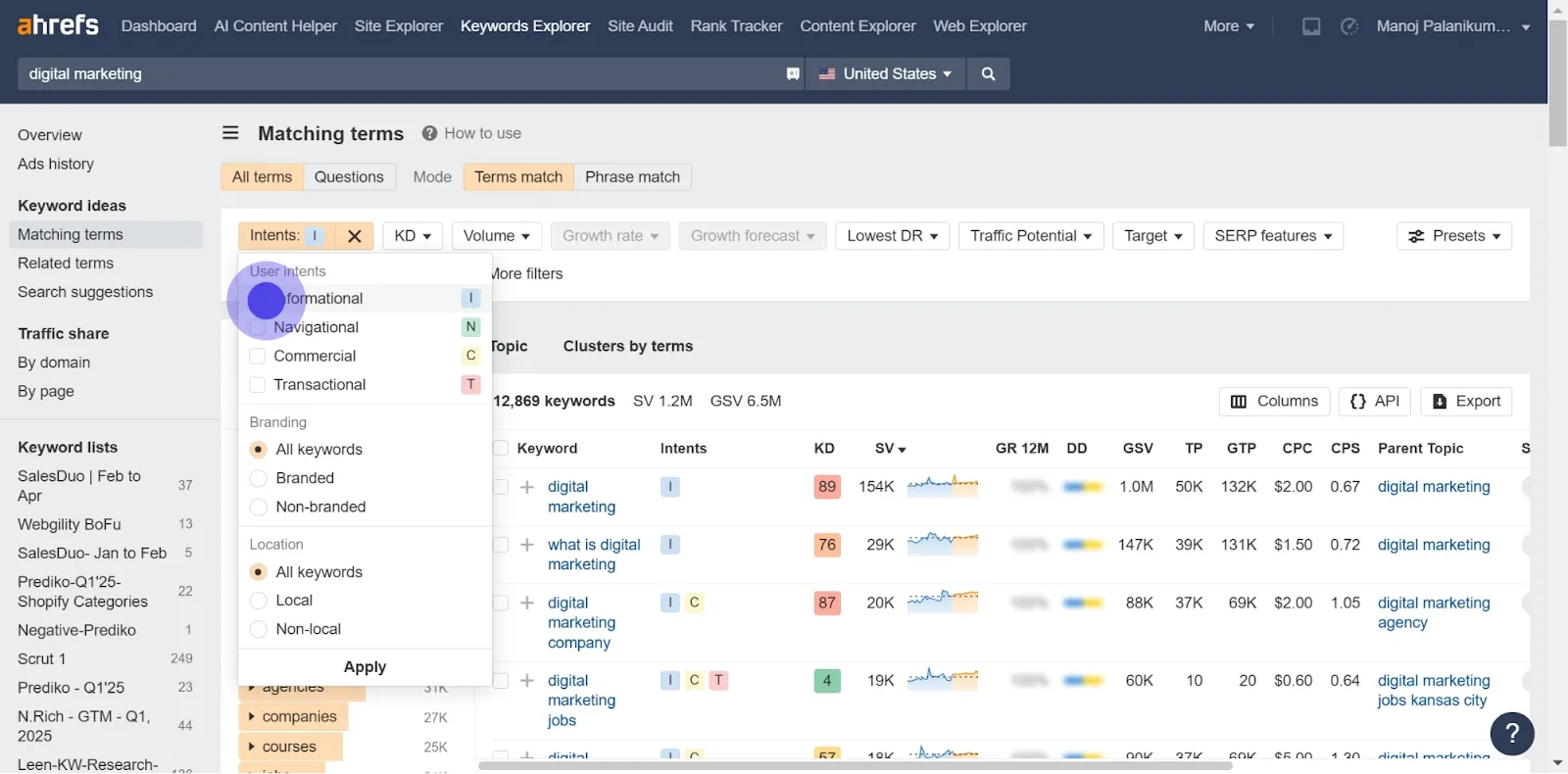The image size is (1568, 774).
Task: Click the SV trend chart for 'what is digital marketing'
Action: pyautogui.click(x=943, y=544)
